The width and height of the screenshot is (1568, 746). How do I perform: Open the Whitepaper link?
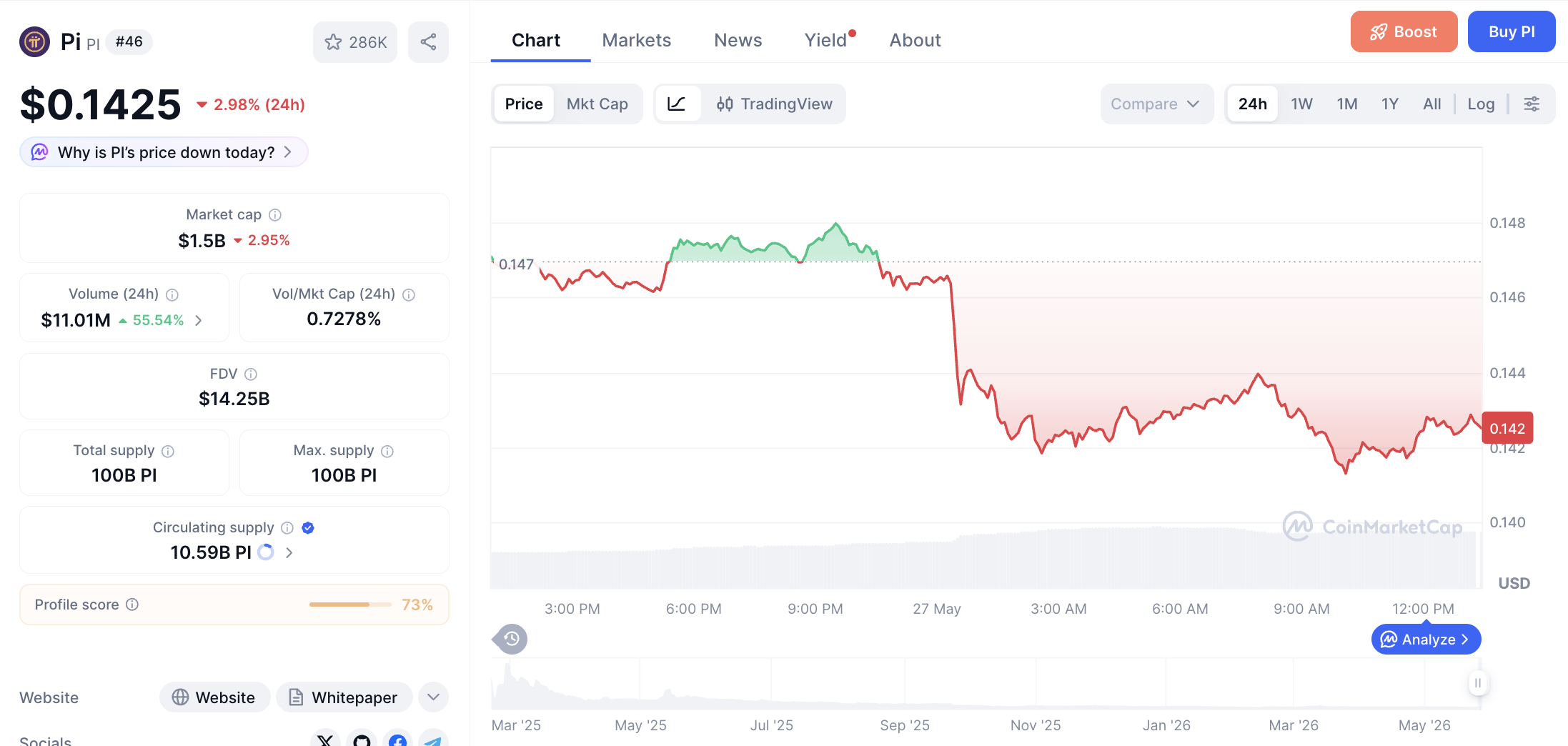point(344,697)
